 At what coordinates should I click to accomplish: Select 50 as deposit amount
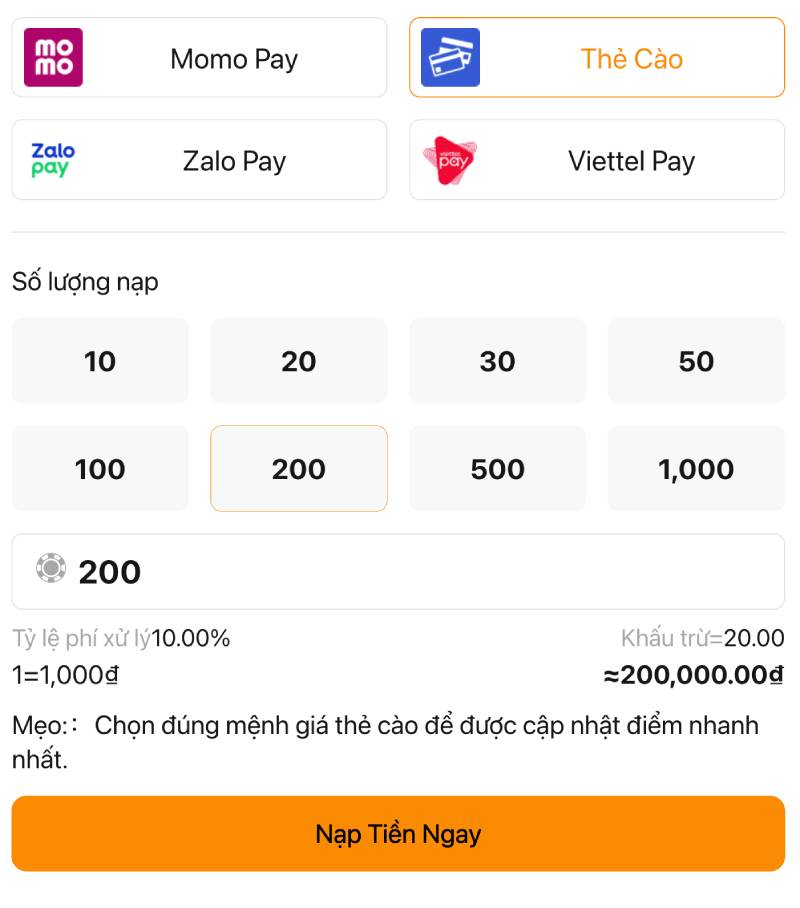[x=696, y=361]
